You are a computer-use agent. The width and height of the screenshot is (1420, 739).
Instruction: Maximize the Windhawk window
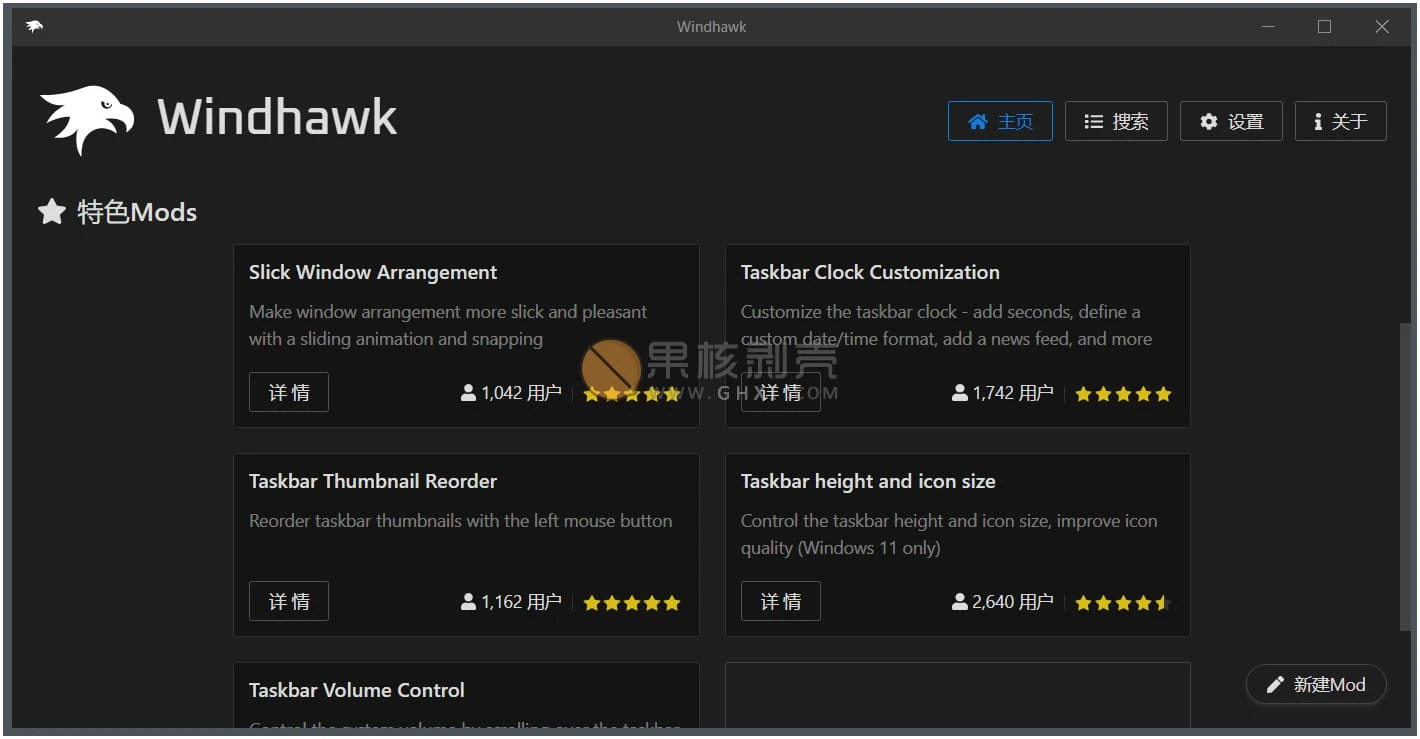coord(1324,27)
